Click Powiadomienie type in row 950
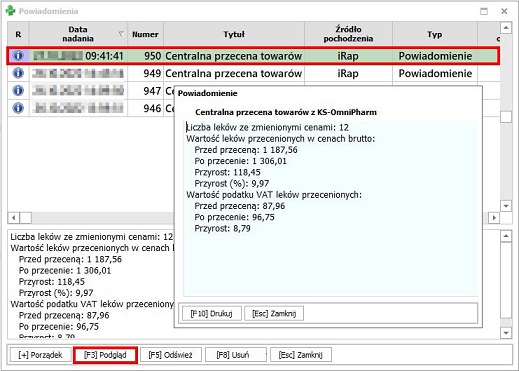Viewport: 519px width, 371px height. coord(435,56)
